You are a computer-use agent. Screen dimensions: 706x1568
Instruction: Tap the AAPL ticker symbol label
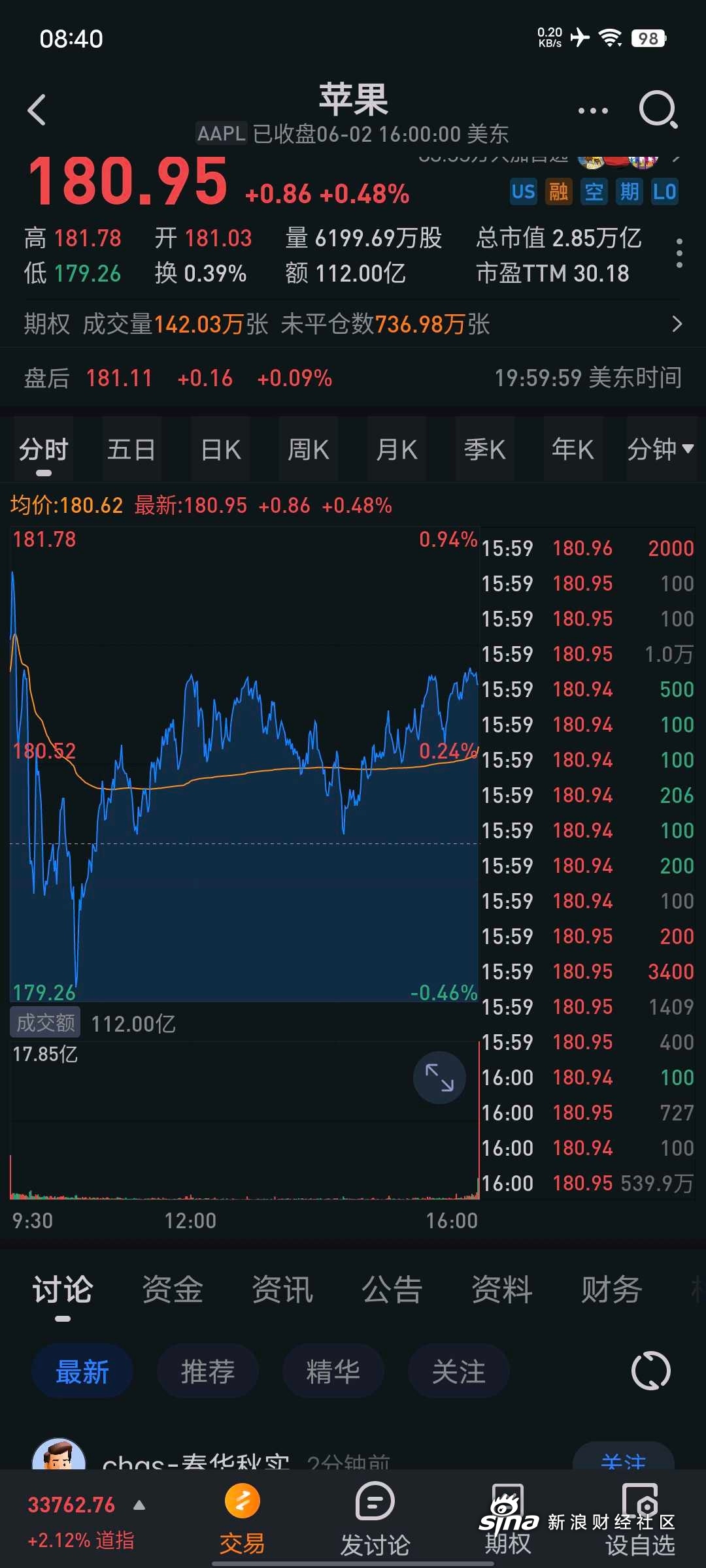click(x=222, y=134)
